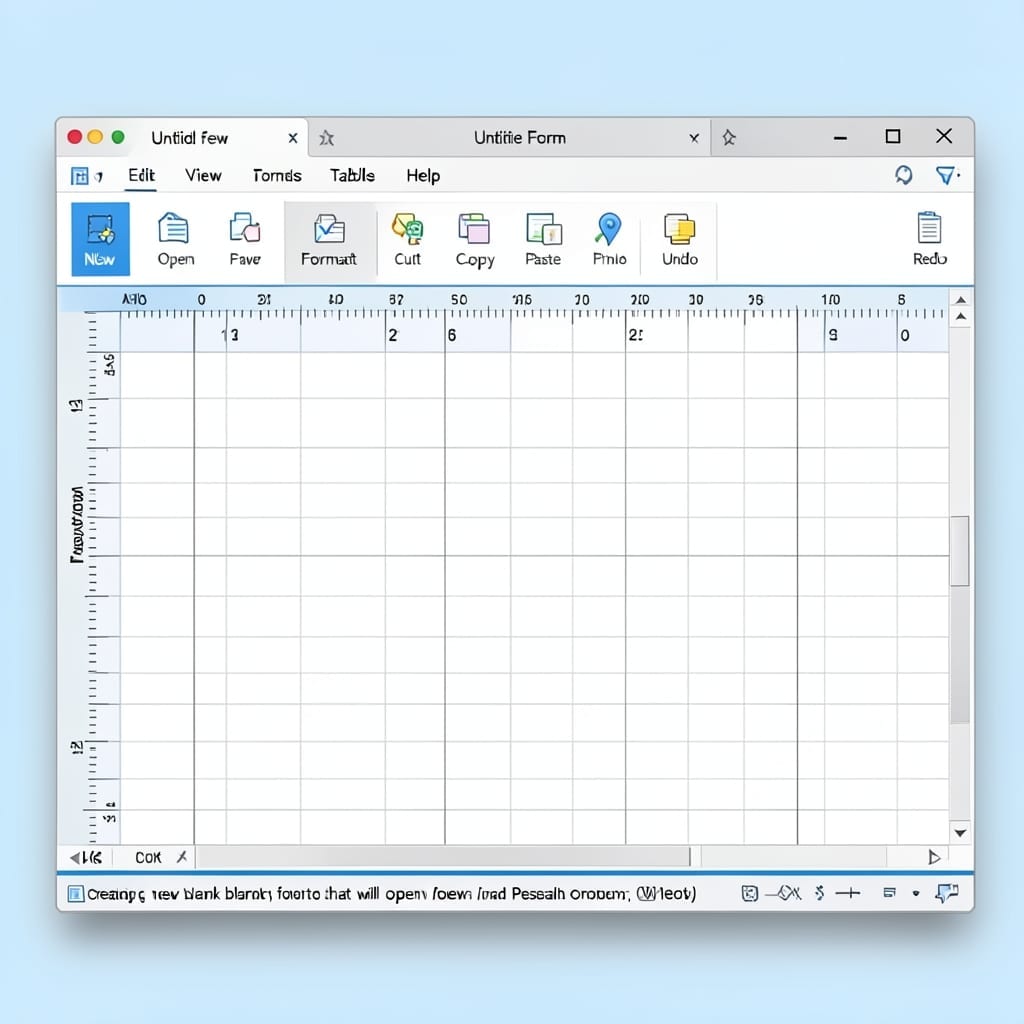The height and width of the screenshot is (1024, 1024).
Task: Open the small dropdown dot in status bar
Action: point(916,893)
